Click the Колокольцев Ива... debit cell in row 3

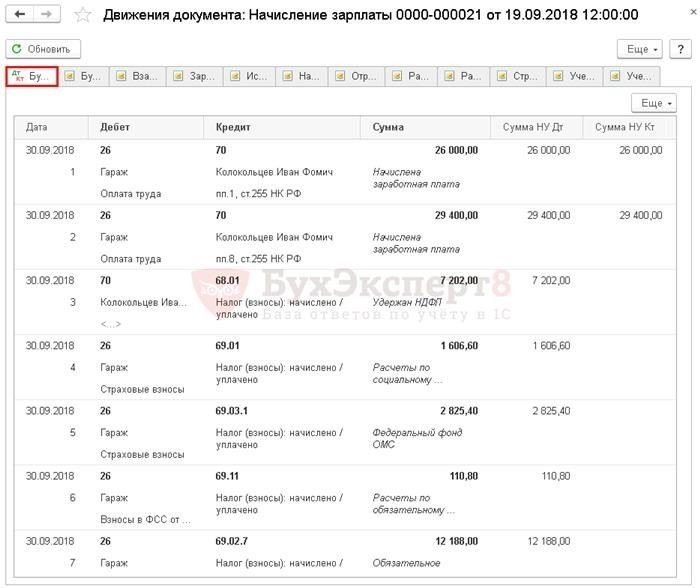143,303
